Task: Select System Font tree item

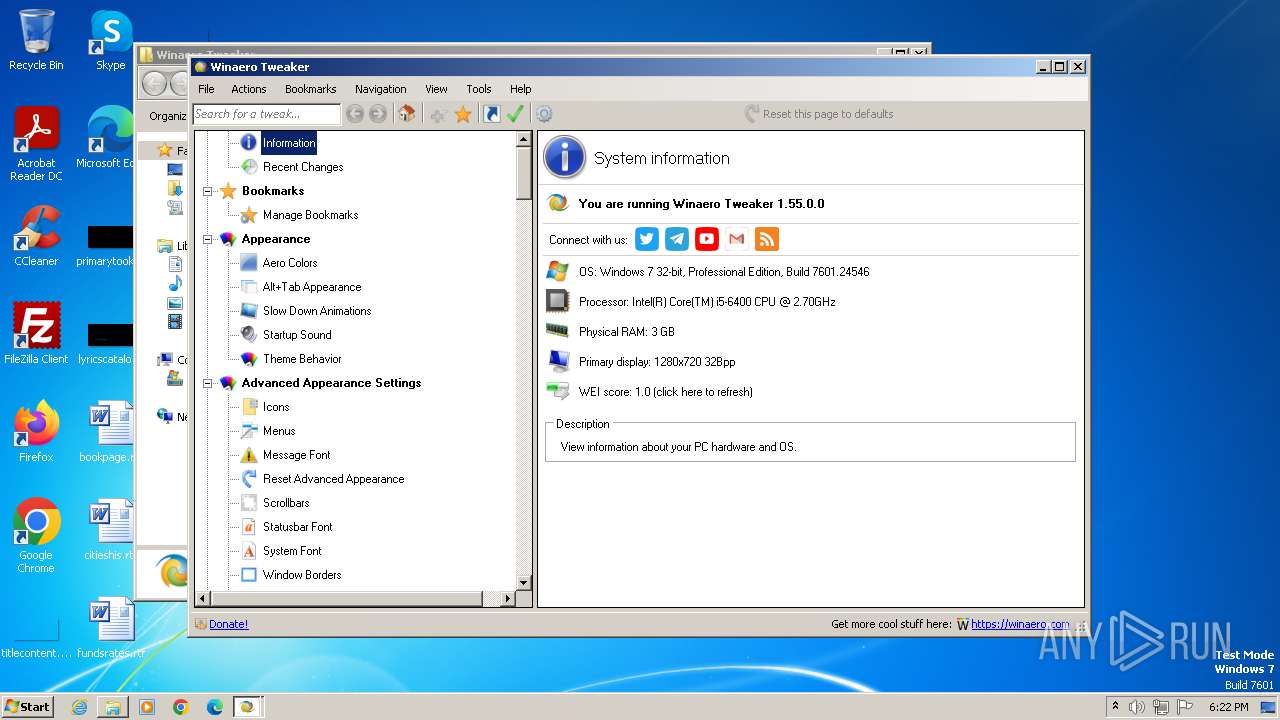Action: pos(292,551)
